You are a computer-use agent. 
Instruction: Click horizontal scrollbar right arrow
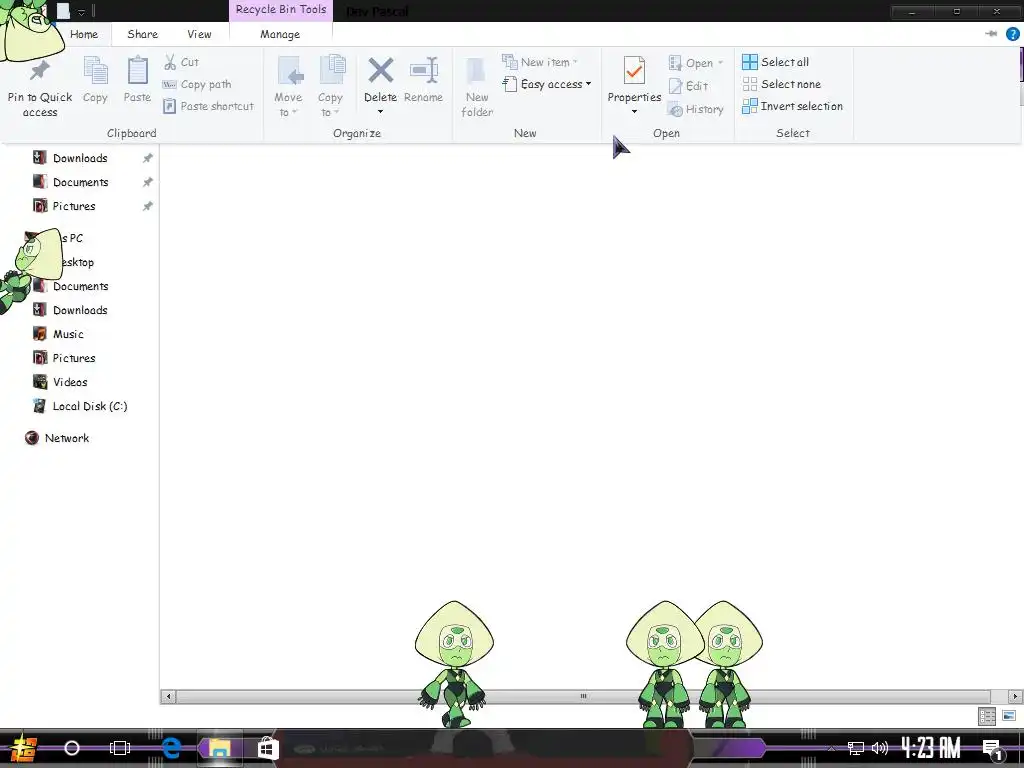[x=1015, y=696]
